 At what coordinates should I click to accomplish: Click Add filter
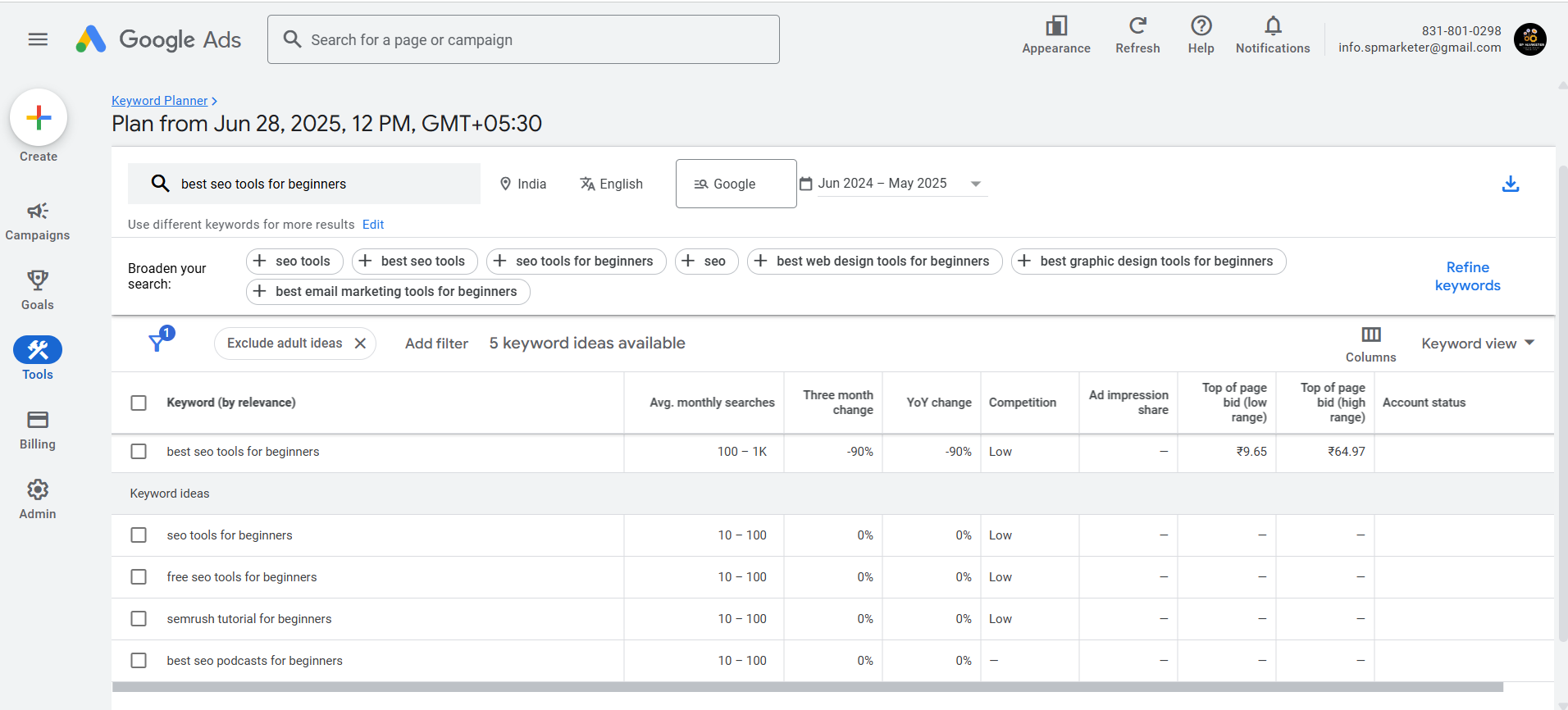pos(436,344)
